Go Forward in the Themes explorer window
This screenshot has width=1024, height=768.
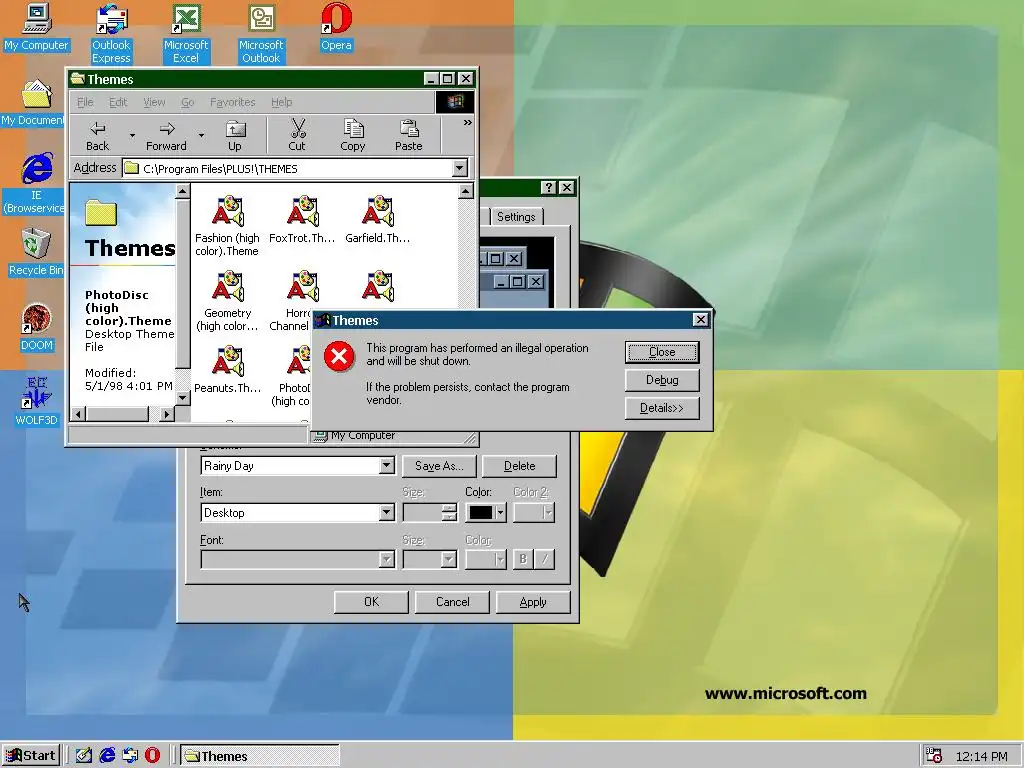click(166, 136)
